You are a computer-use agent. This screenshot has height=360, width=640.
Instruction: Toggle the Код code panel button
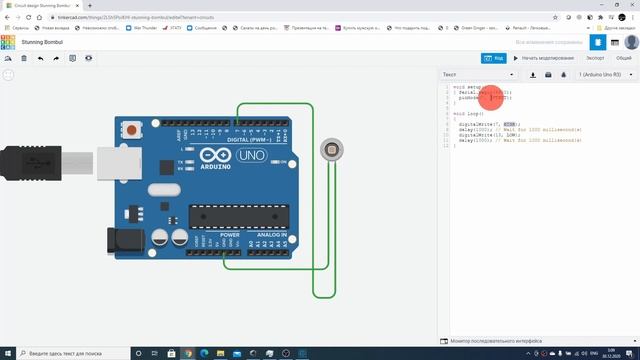coord(493,58)
